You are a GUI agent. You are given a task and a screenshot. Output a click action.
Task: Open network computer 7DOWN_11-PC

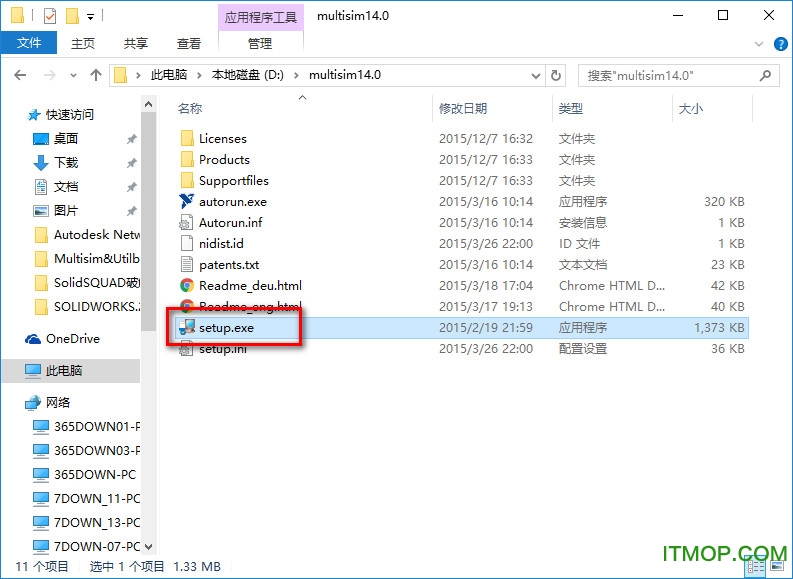tap(86, 499)
